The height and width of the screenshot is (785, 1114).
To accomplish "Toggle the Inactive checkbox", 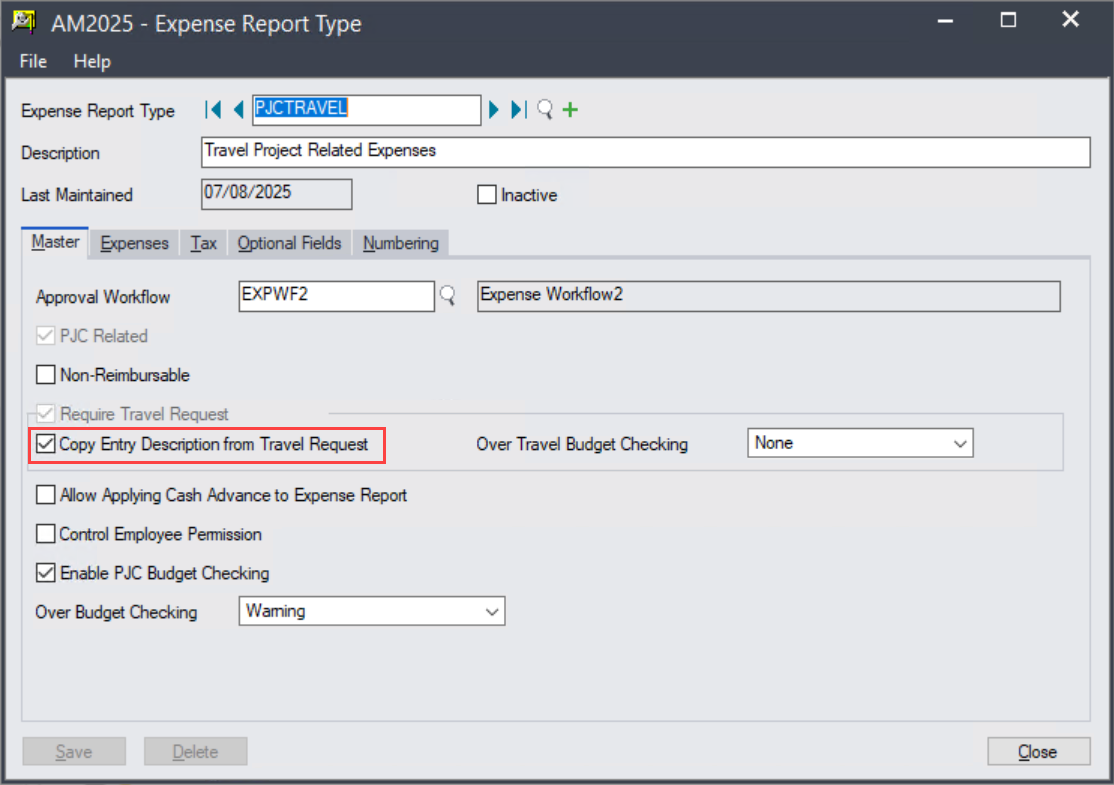I will click(487, 195).
